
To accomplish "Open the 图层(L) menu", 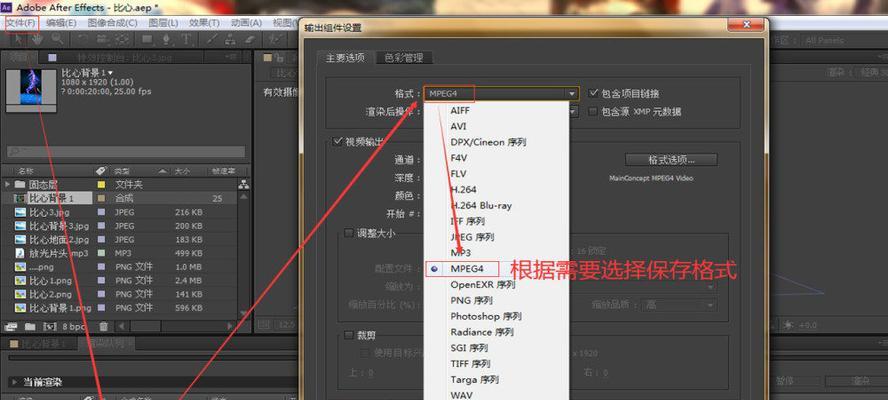I will click(x=163, y=23).
